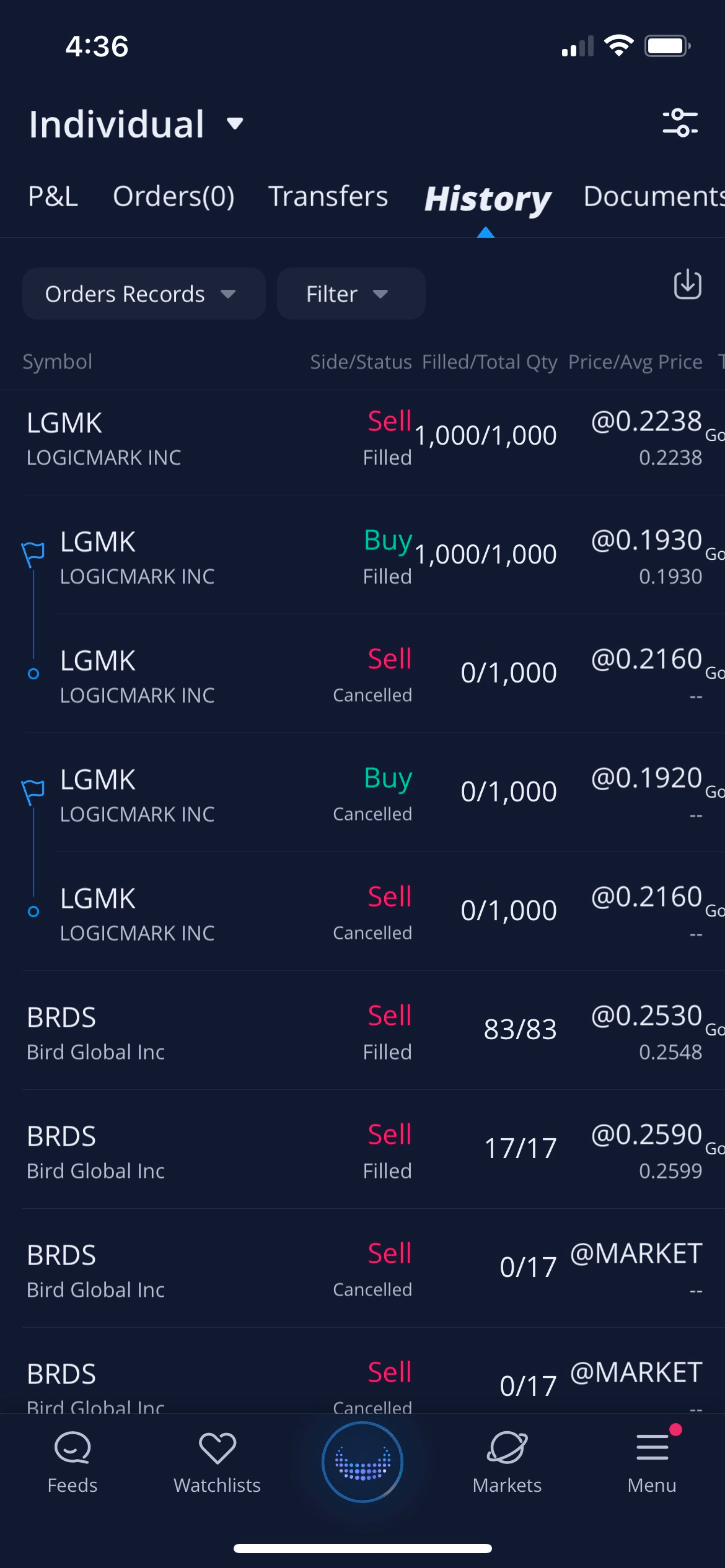The image size is (725, 1568).
Task: Go to the Orders(0) tab
Action: pyautogui.click(x=174, y=196)
